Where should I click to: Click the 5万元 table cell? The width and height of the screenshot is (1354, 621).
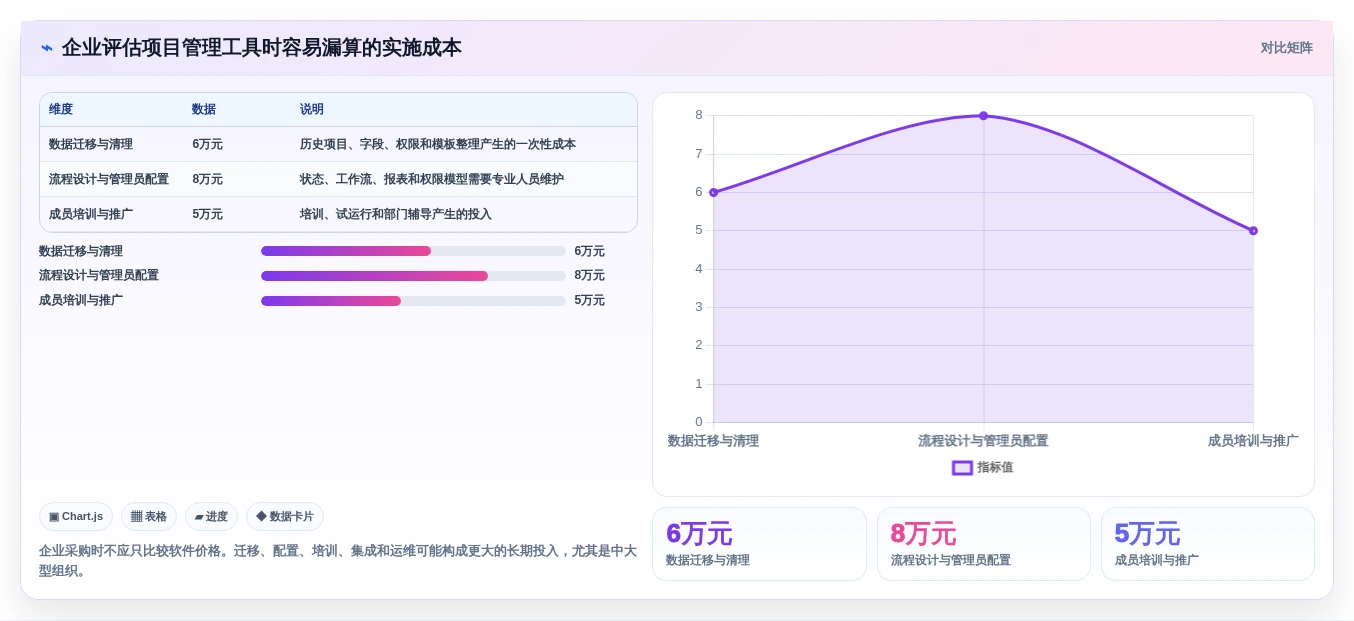208,214
